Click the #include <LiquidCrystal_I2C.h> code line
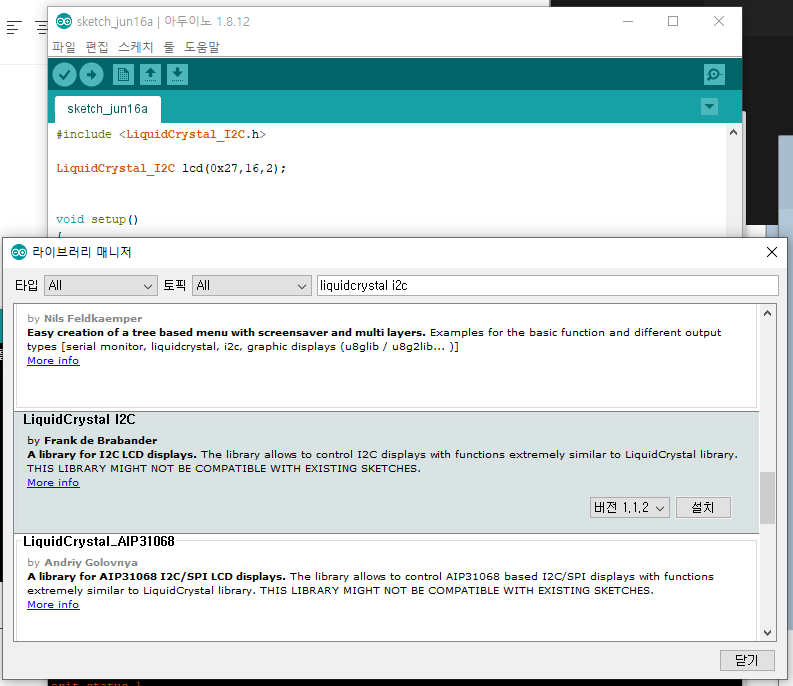 coord(161,135)
